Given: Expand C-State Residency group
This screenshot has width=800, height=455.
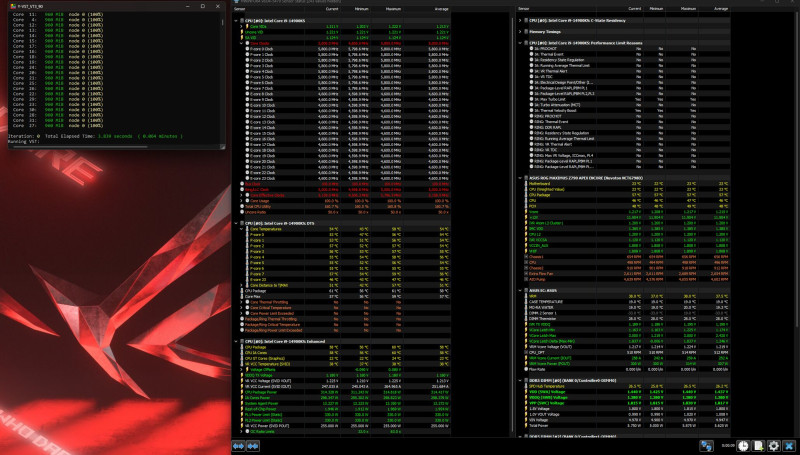Looking at the screenshot, I should [x=520, y=20].
